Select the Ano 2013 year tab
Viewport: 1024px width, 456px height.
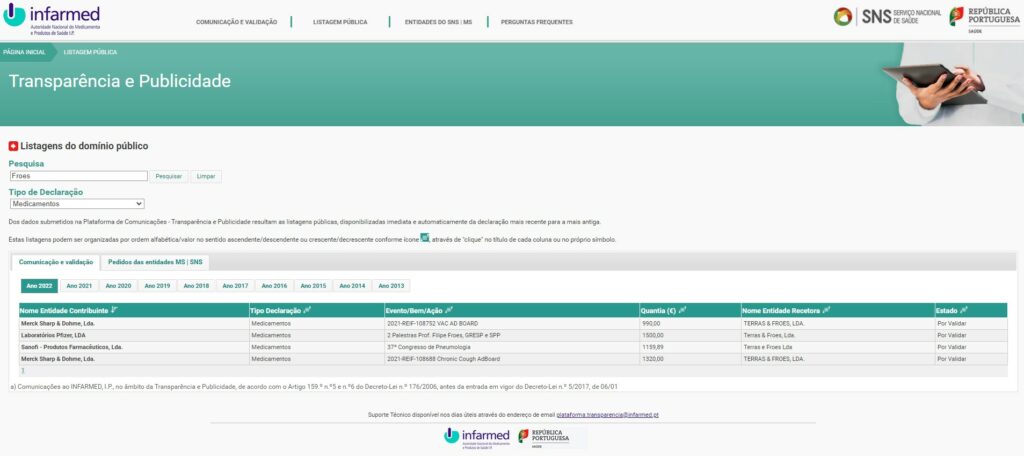[x=391, y=286]
